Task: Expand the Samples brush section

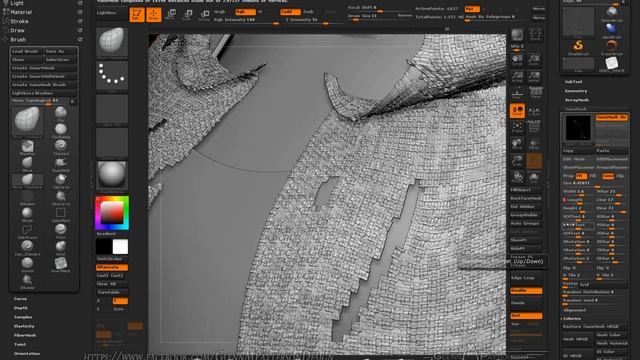Action: 23,317
